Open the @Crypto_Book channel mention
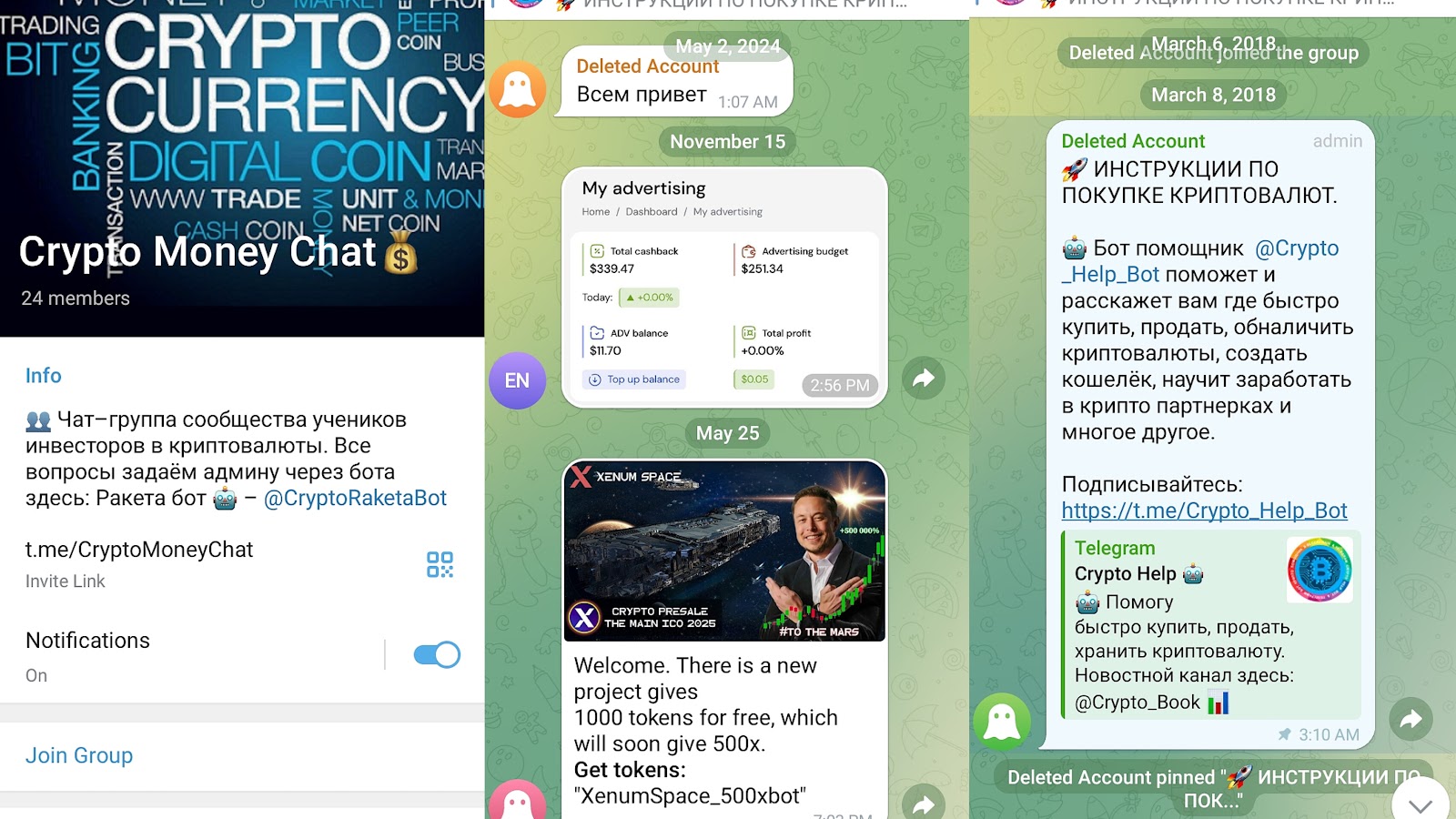The height and width of the screenshot is (819, 1456). (1137, 703)
